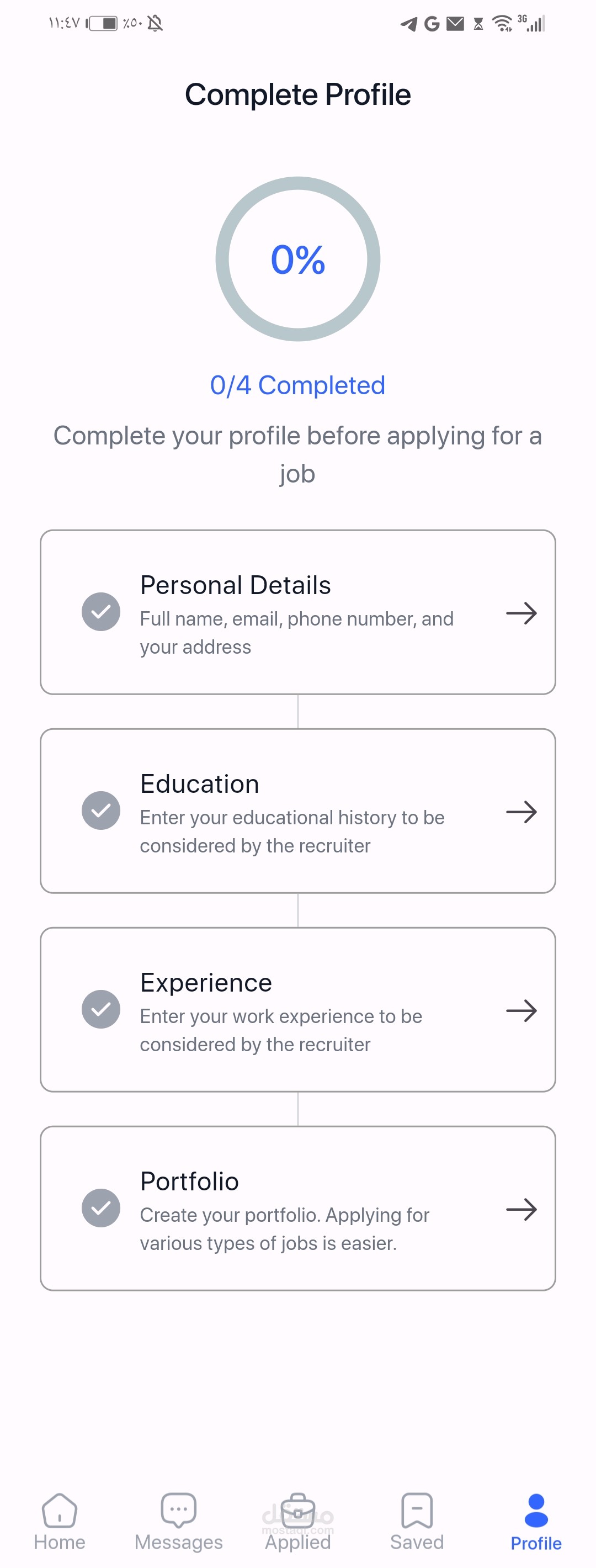The width and height of the screenshot is (596, 1568).
Task: Tap the Telegram icon in status bar
Action: (409, 24)
